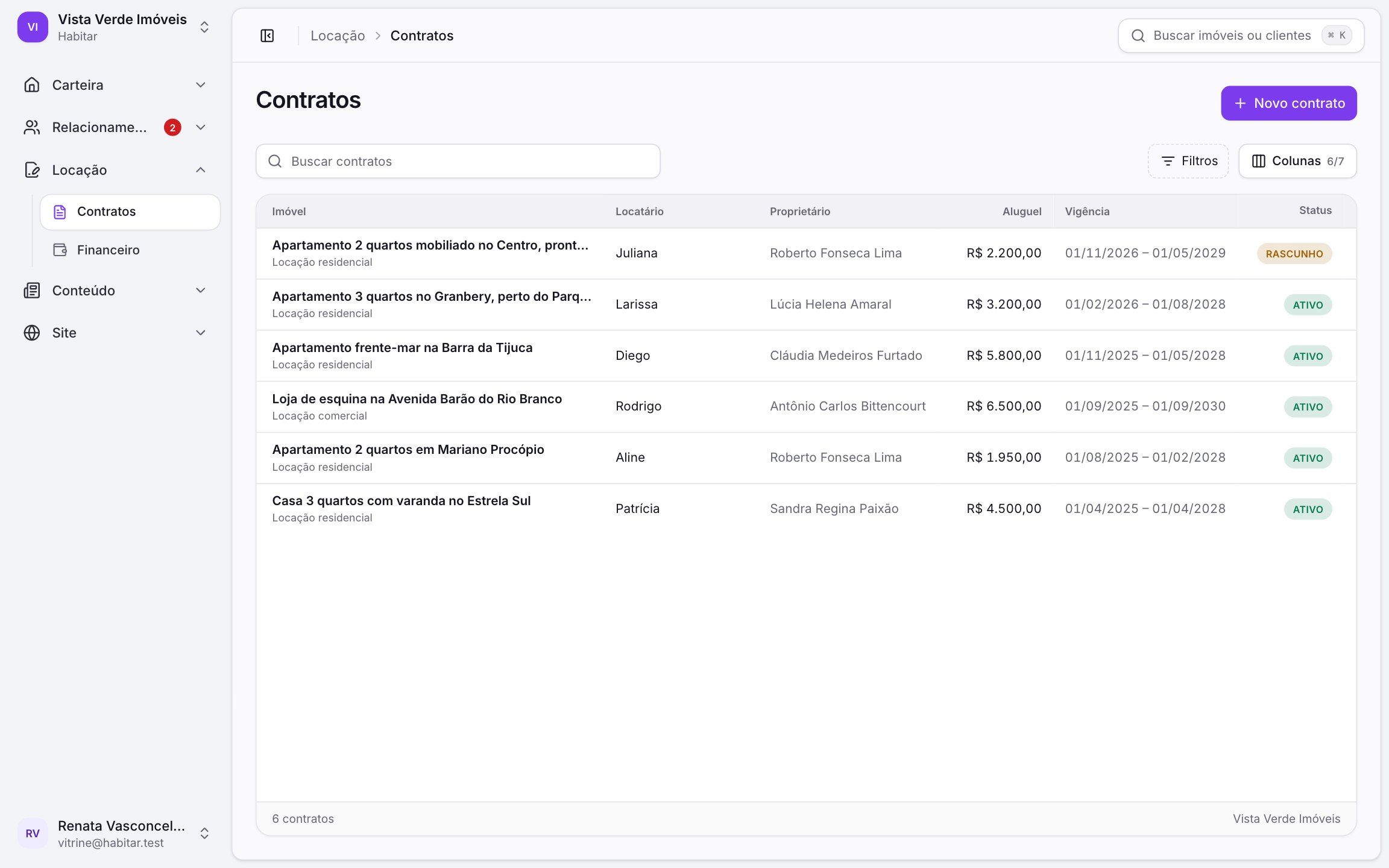Focus the Buscar imóveis ou clientes field

[1241, 36]
